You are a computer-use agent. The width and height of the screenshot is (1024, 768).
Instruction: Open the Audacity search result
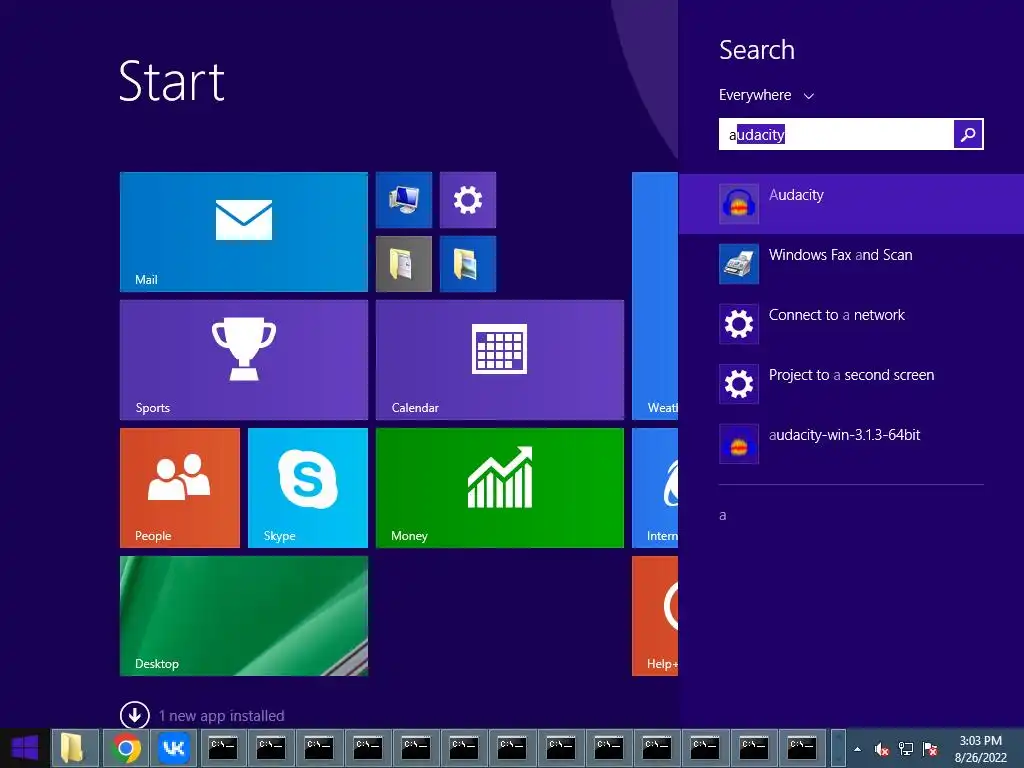(851, 204)
